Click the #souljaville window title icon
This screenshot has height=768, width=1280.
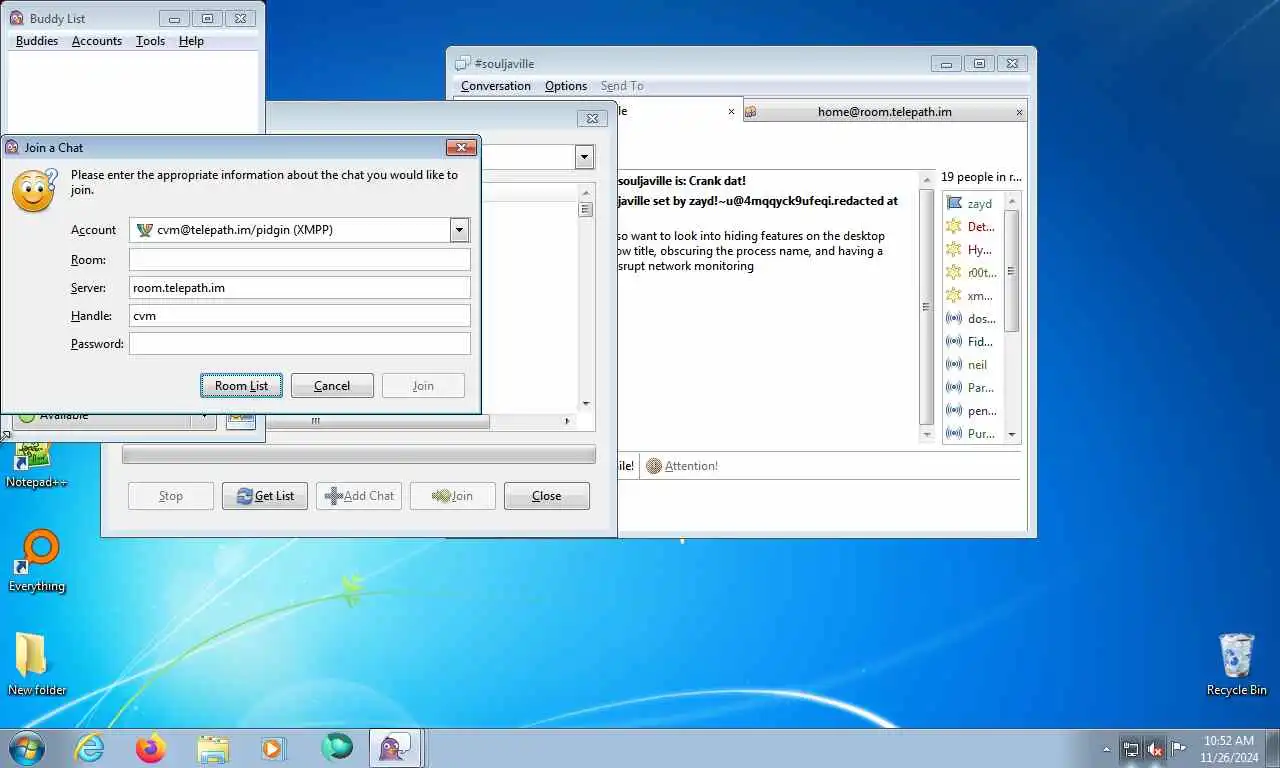tap(463, 63)
